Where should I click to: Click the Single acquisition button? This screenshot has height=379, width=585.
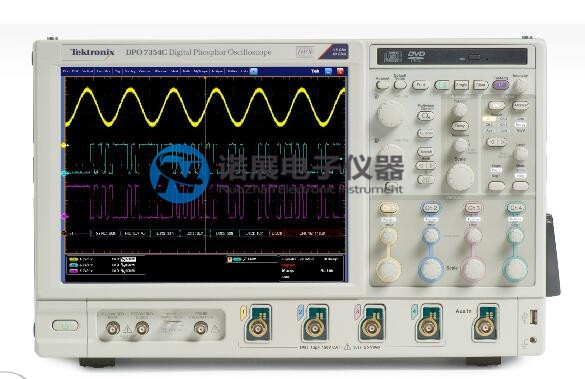[461, 85]
